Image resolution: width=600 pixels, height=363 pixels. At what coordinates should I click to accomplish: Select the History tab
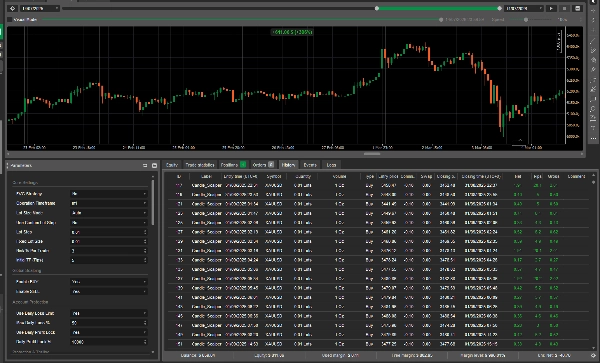point(288,165)
